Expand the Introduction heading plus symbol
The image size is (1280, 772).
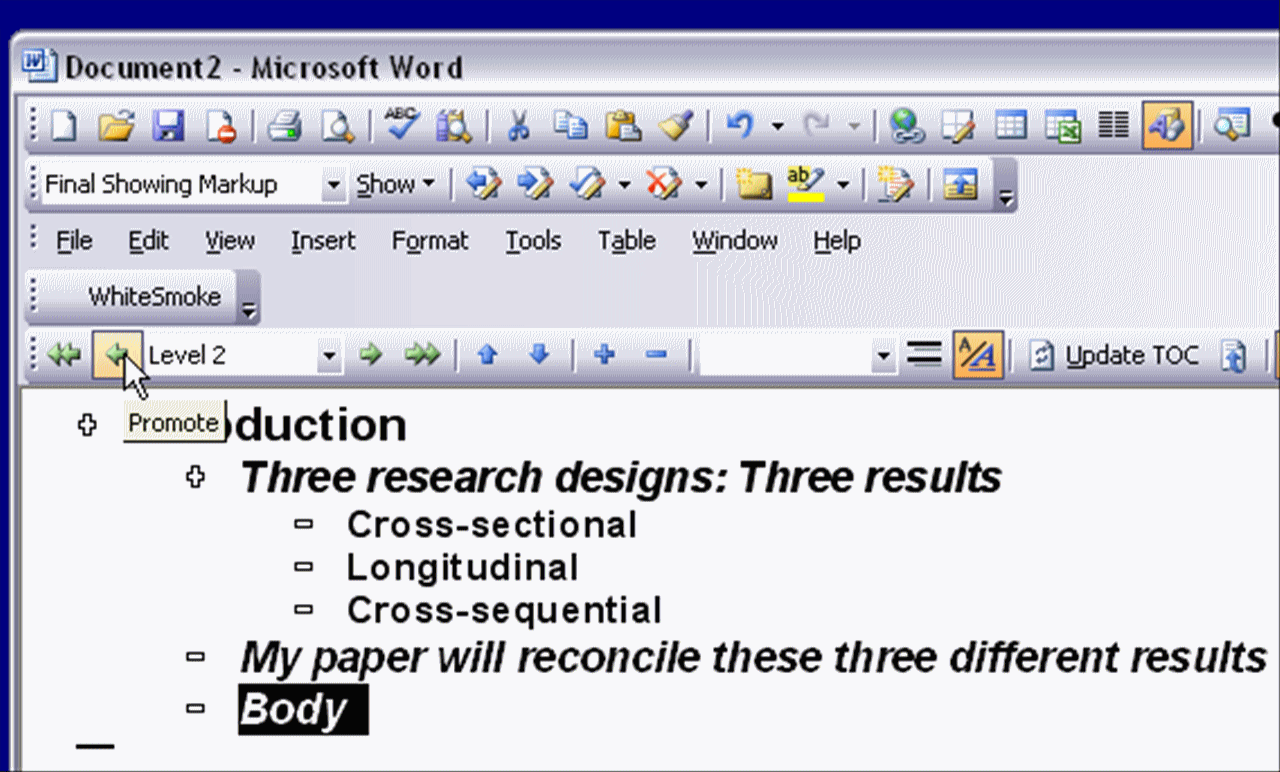87,425
